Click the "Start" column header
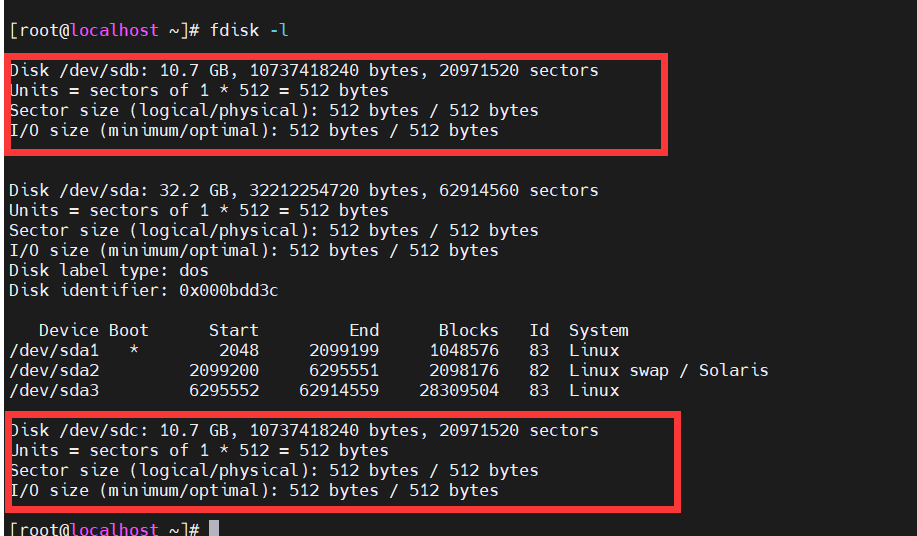This screenshot has height=536, width=917. (x=233, y=331)
